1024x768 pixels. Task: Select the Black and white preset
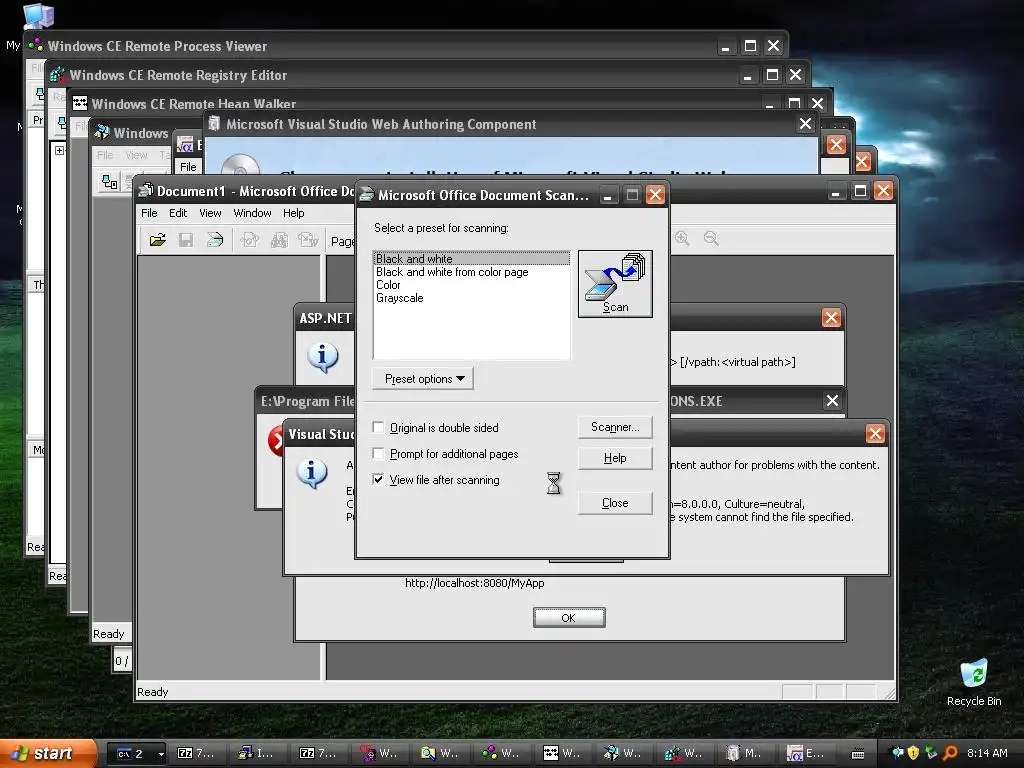[471, 259]
